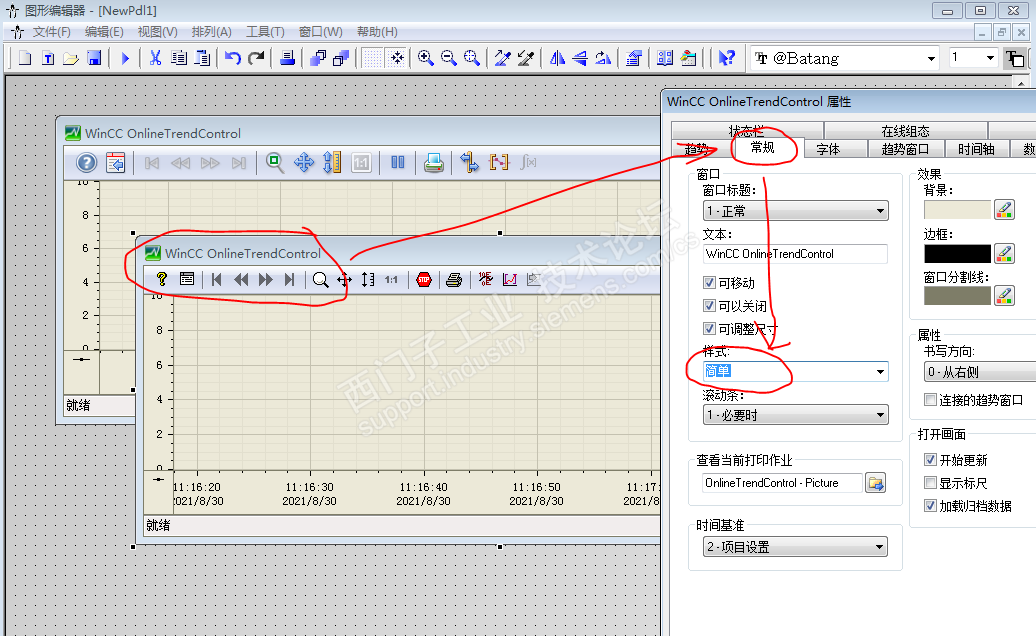Mirror object horizontally with flip icon

coord(558,58)
